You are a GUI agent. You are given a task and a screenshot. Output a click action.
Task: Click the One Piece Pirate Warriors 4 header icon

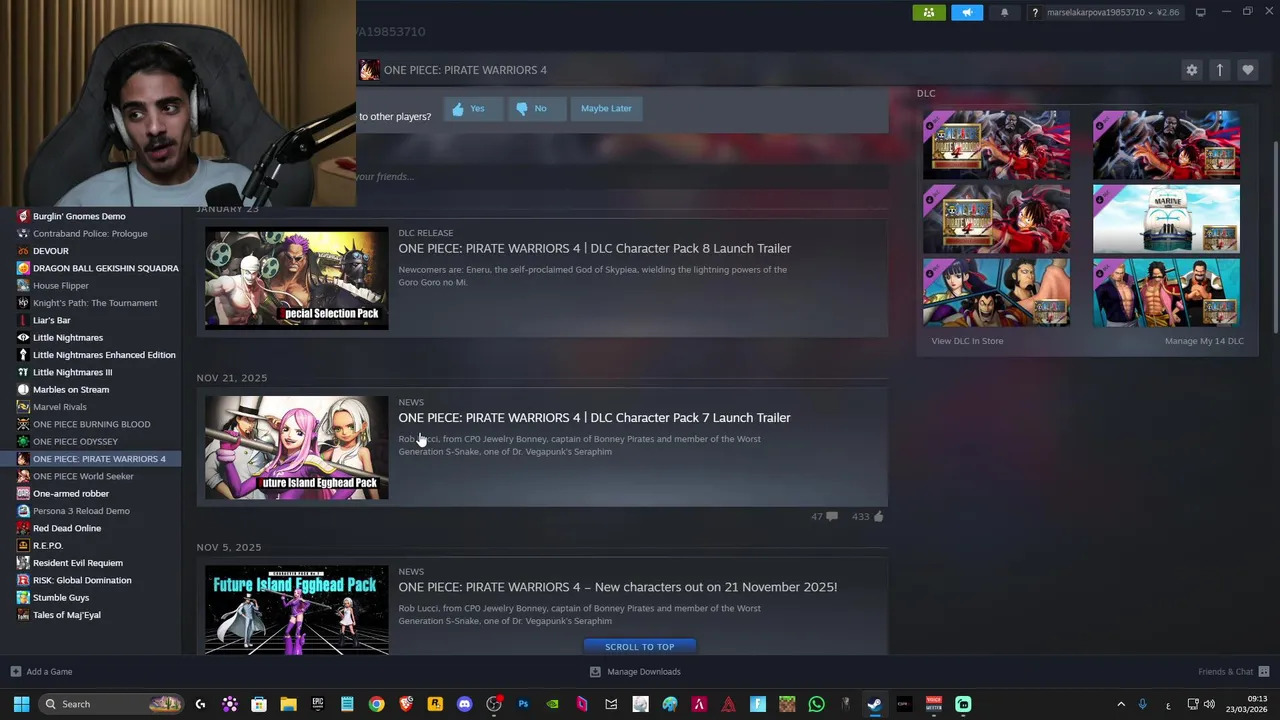pos(369,70)
